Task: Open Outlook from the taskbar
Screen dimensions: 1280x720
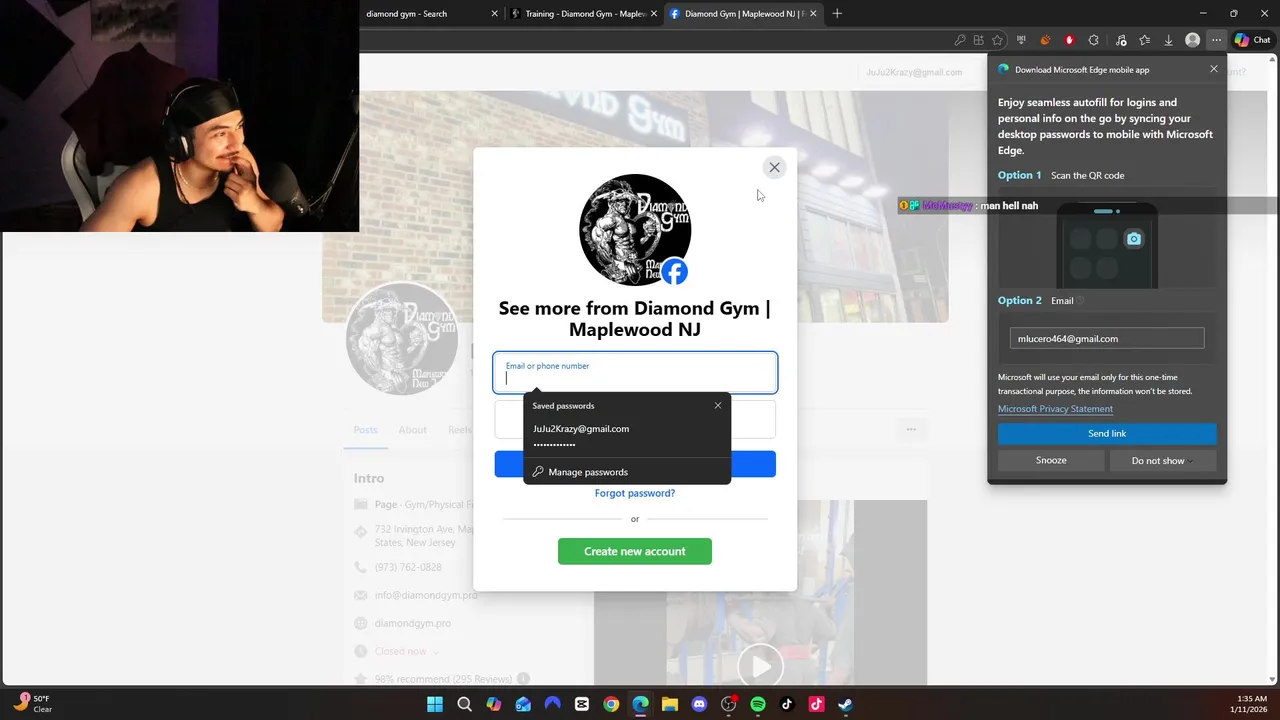Action: tap(523, 704)
